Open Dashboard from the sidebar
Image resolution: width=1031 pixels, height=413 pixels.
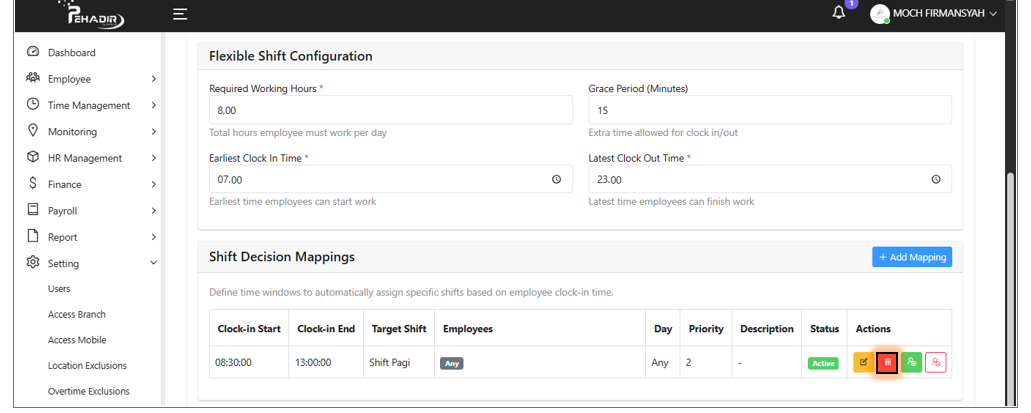(72, 52)
